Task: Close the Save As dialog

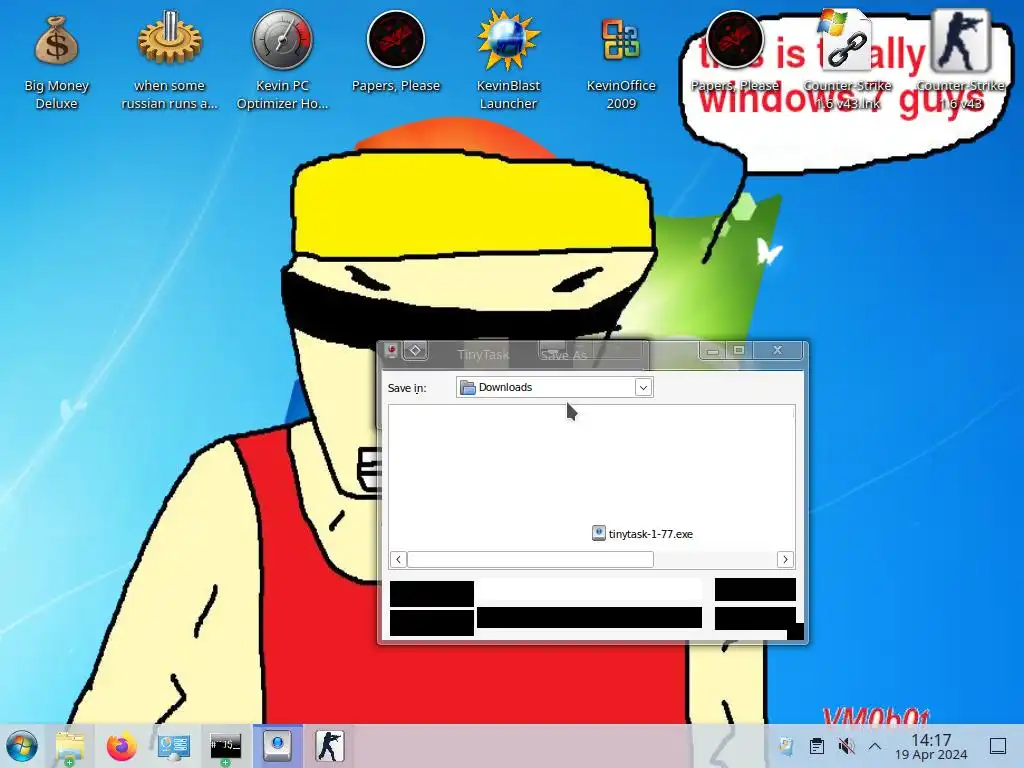Action: pos(777,351)
